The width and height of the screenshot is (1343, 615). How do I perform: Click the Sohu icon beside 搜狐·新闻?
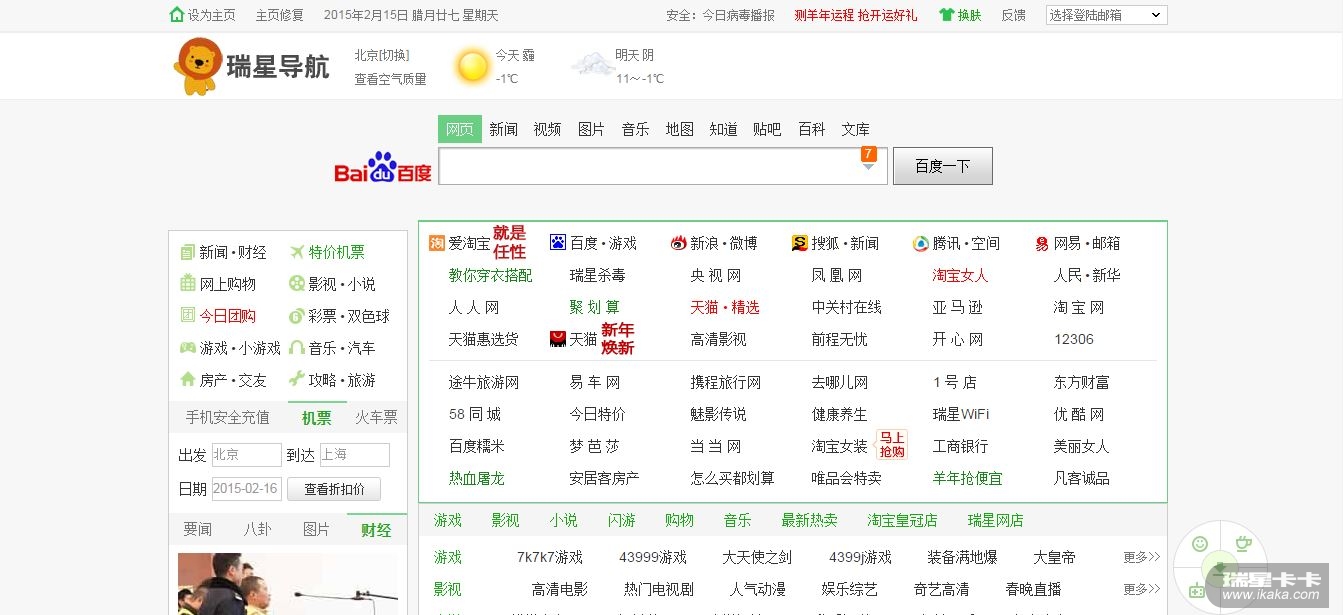pos(800,243)
